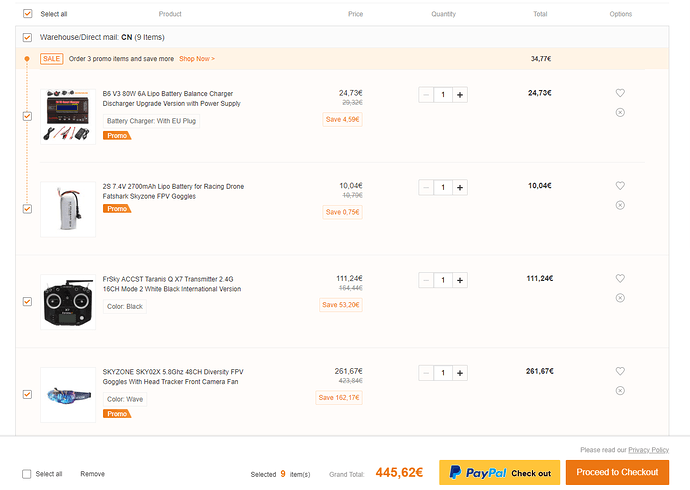Click Proceed to Checkout button
This screenshot has height=490, width=690.
(617, 472)
